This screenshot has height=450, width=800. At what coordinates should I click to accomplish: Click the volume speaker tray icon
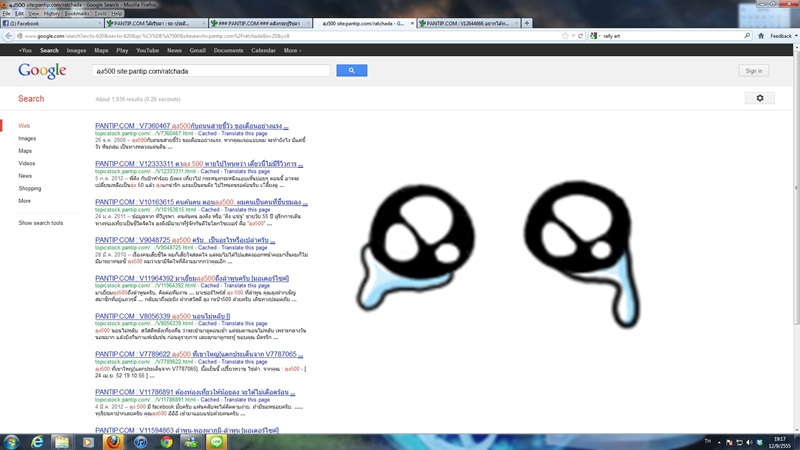pyautogui.click(x=749, y=442)
